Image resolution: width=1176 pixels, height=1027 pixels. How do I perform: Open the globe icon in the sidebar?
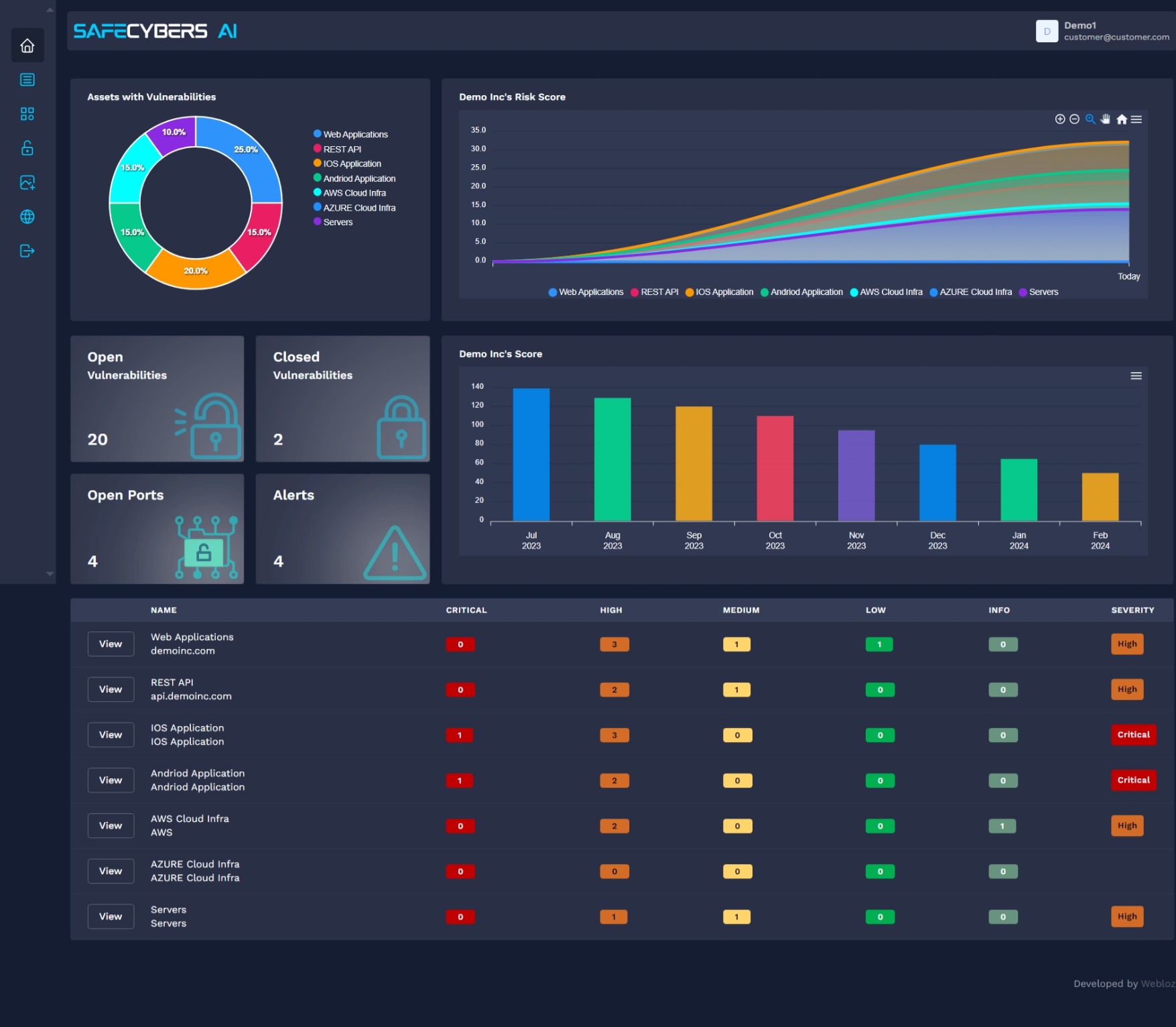click(27, 217)
